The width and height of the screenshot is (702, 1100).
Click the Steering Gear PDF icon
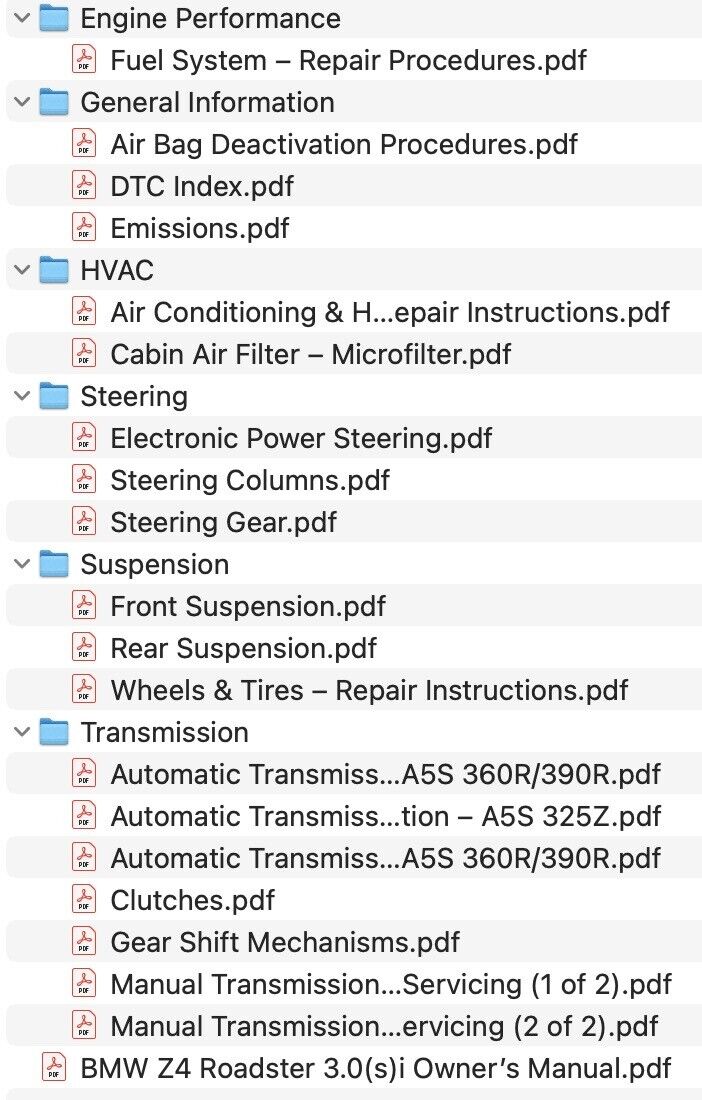tap(85, 522)
